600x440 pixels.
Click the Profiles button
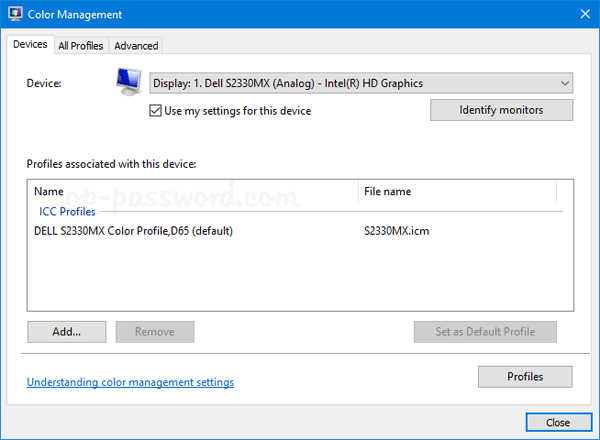tap(525, 377)
